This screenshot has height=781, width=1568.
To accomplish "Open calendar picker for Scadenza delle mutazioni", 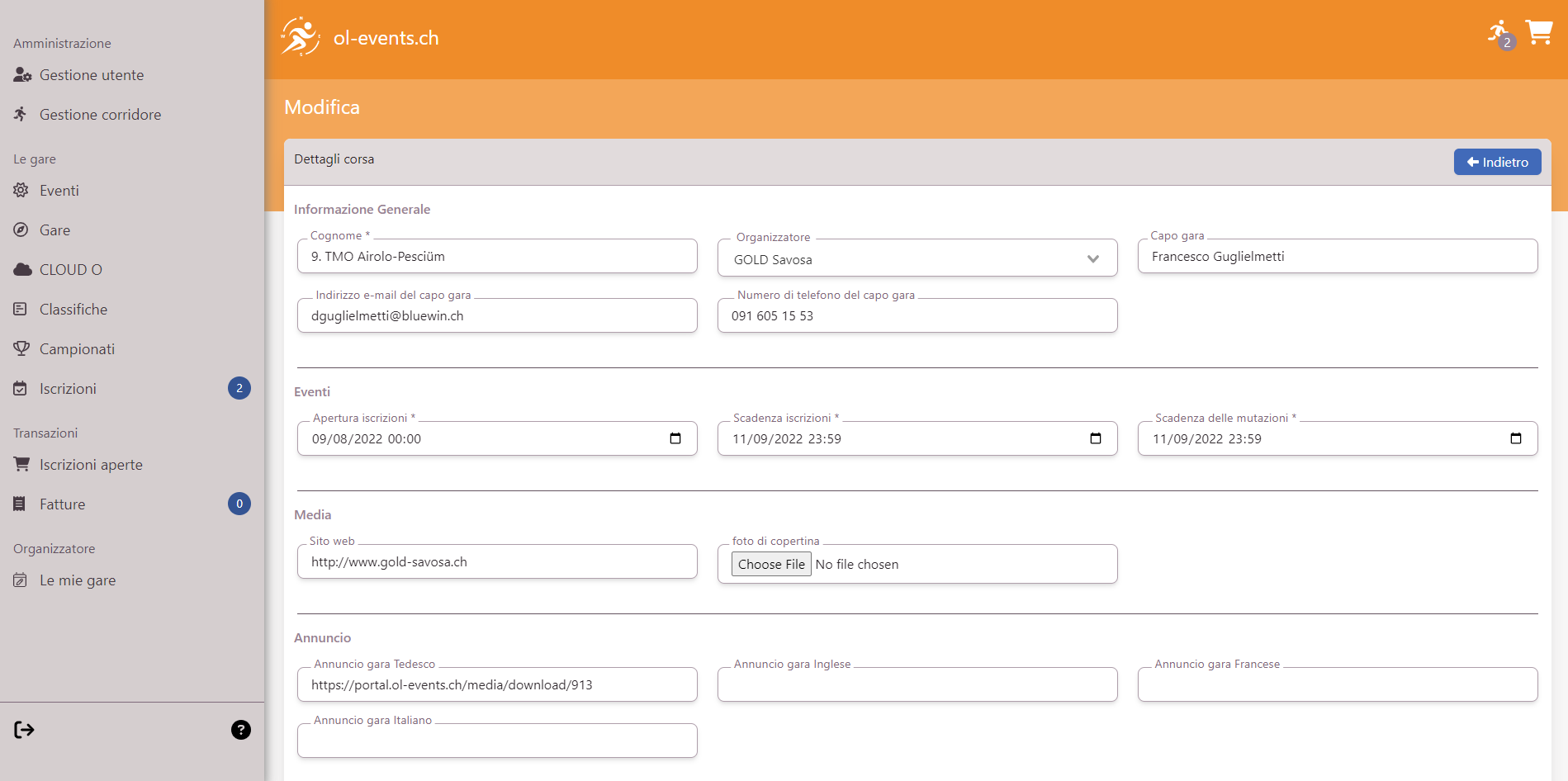I will (1515, 438).
